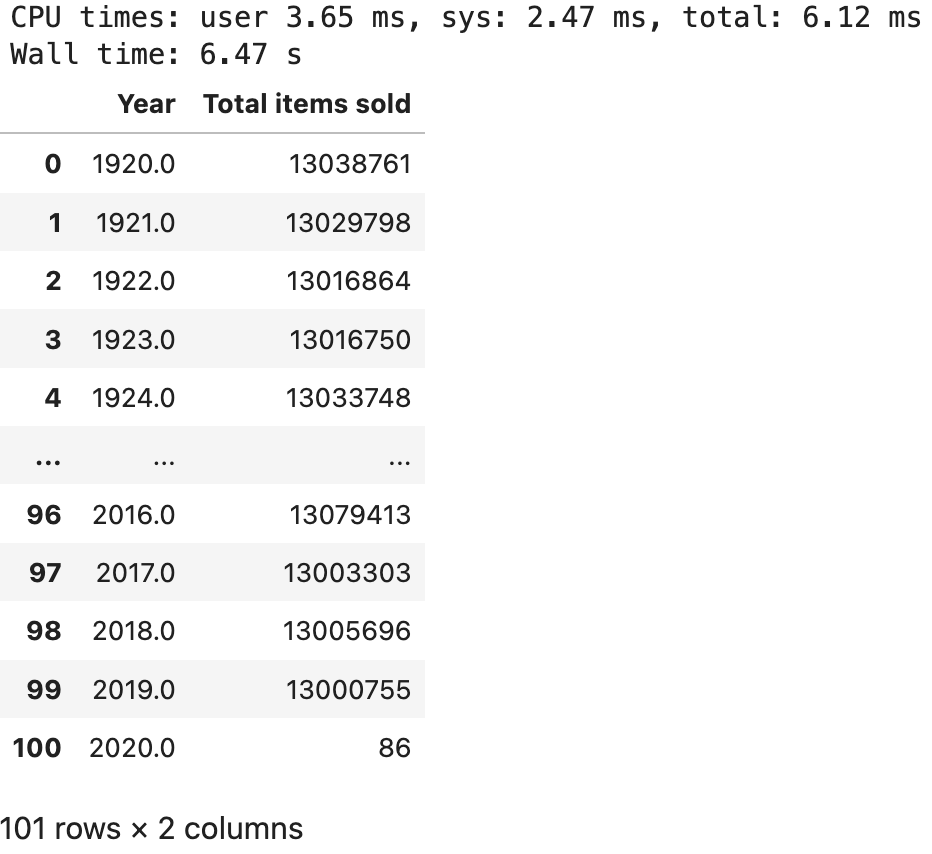Click the cell containing 13029798
Screen dimensions: 932x854
click(350, 222)
